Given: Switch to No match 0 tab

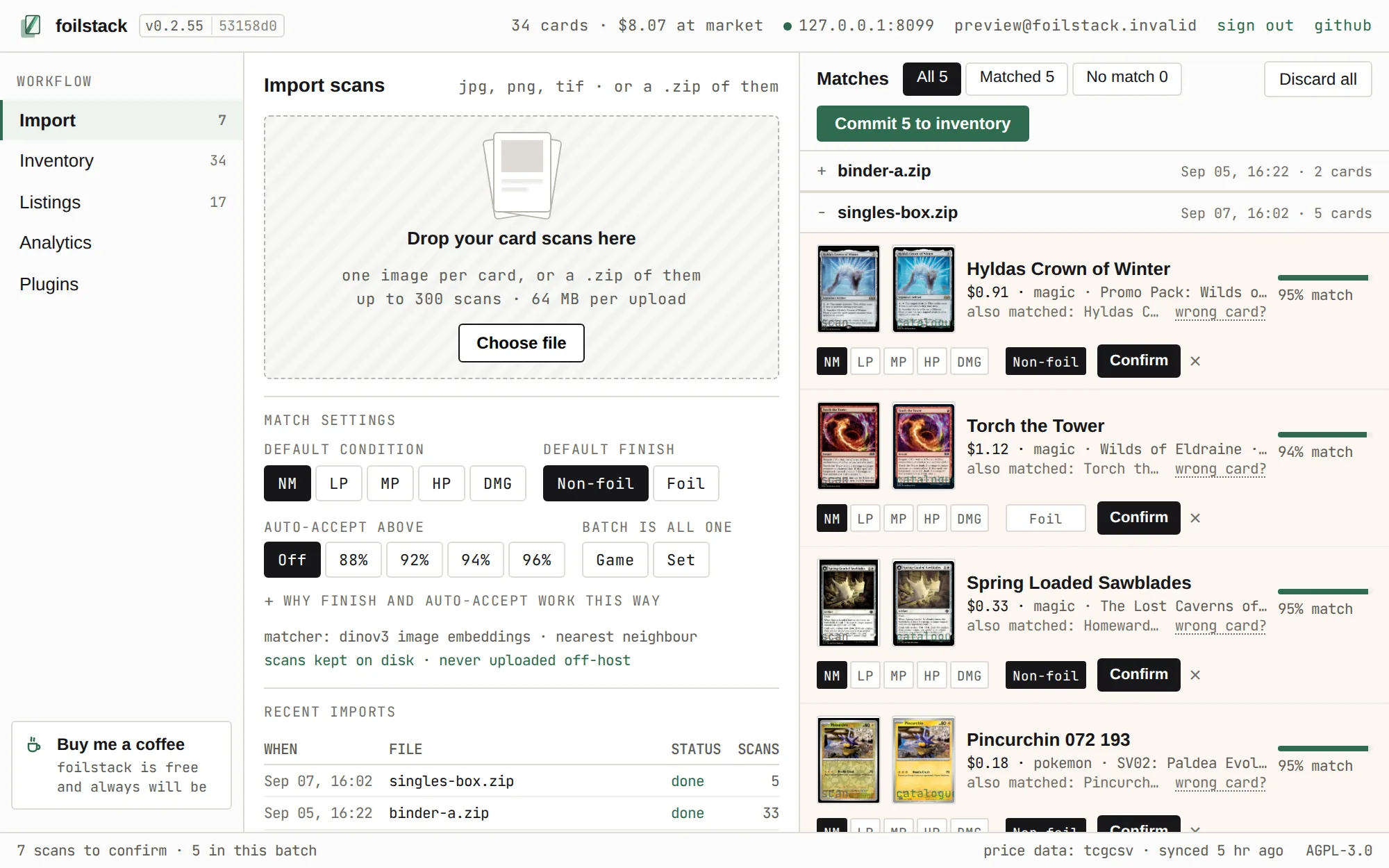Looking at the screenshot, I should pos(1127,78).
